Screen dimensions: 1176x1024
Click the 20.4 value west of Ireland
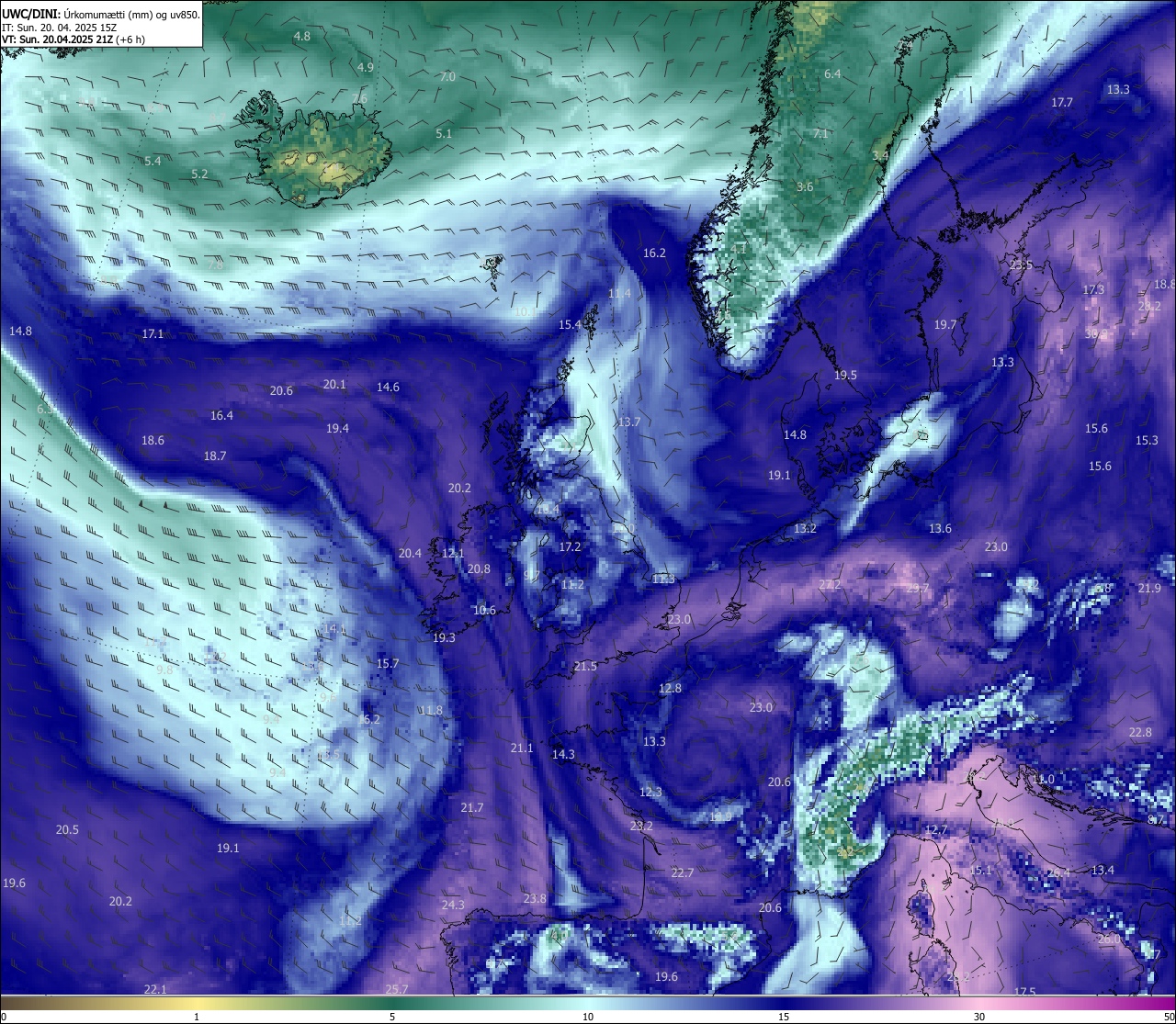click(x=410, y=553)
